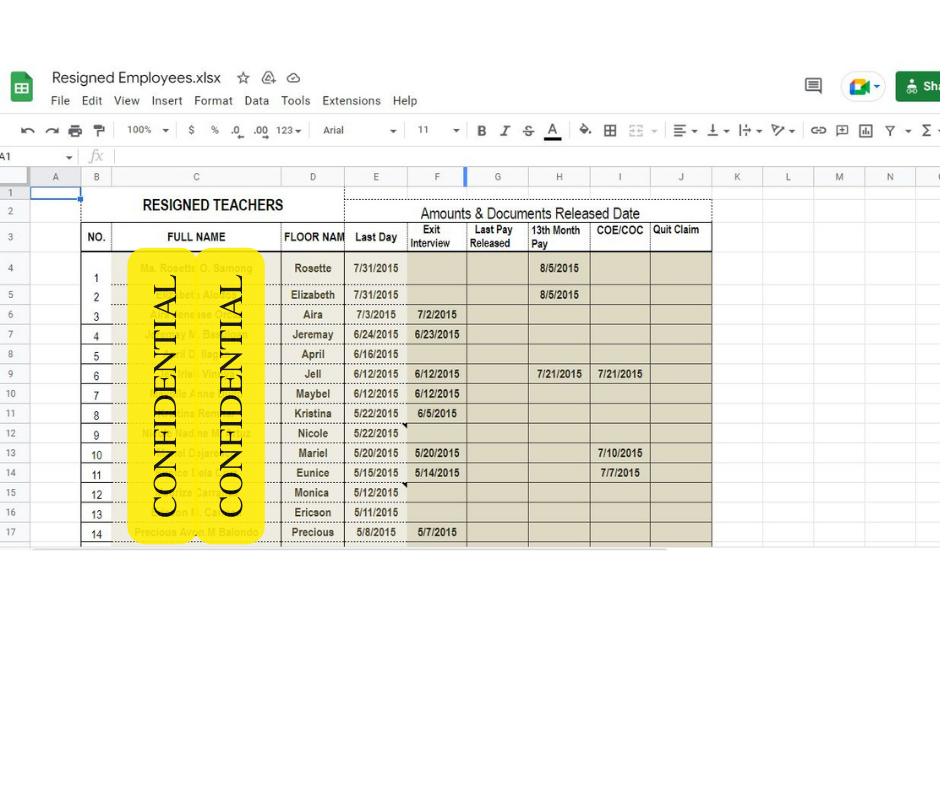Click the print icon

(x=75, y=130)
